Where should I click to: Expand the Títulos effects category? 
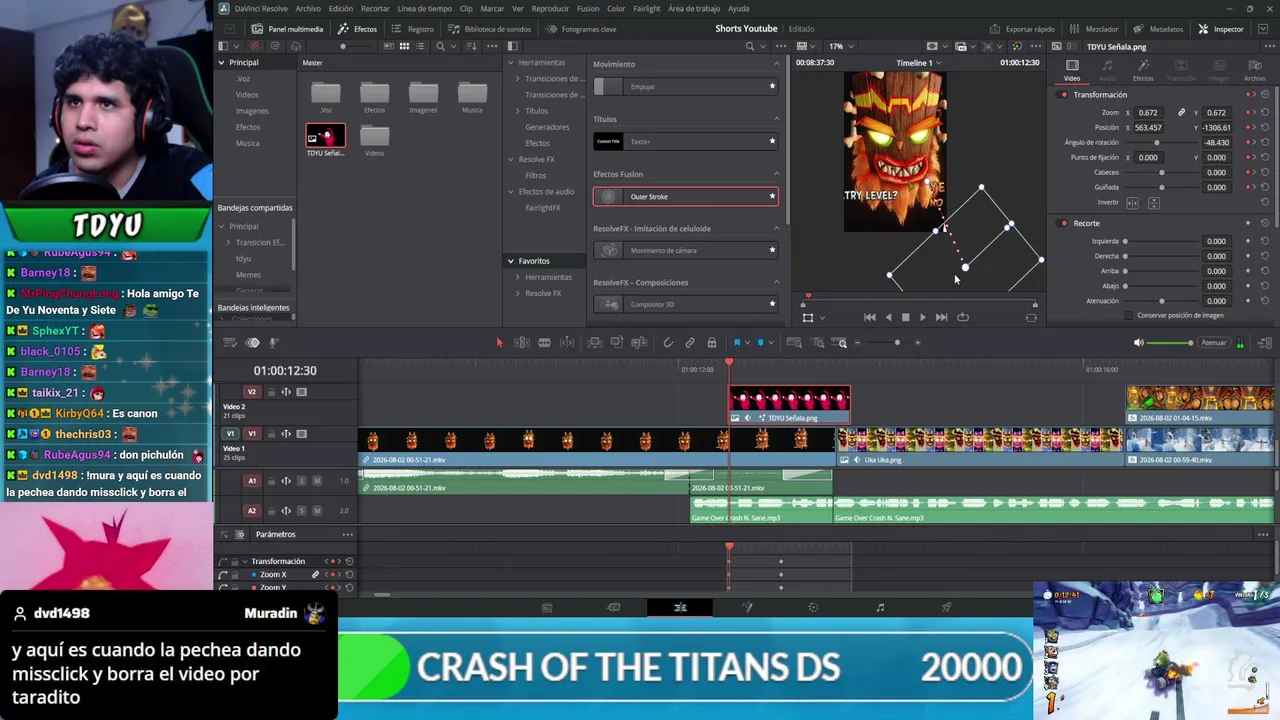click(518, 111)
